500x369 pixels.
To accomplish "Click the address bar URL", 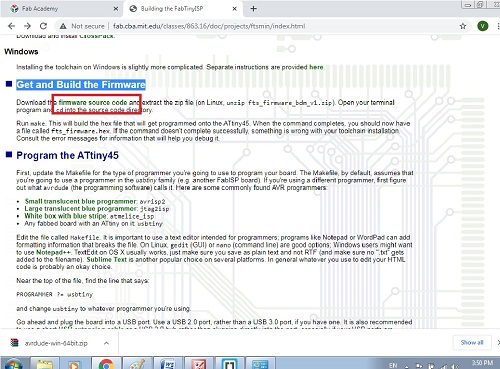I will (x=209, y=26).
